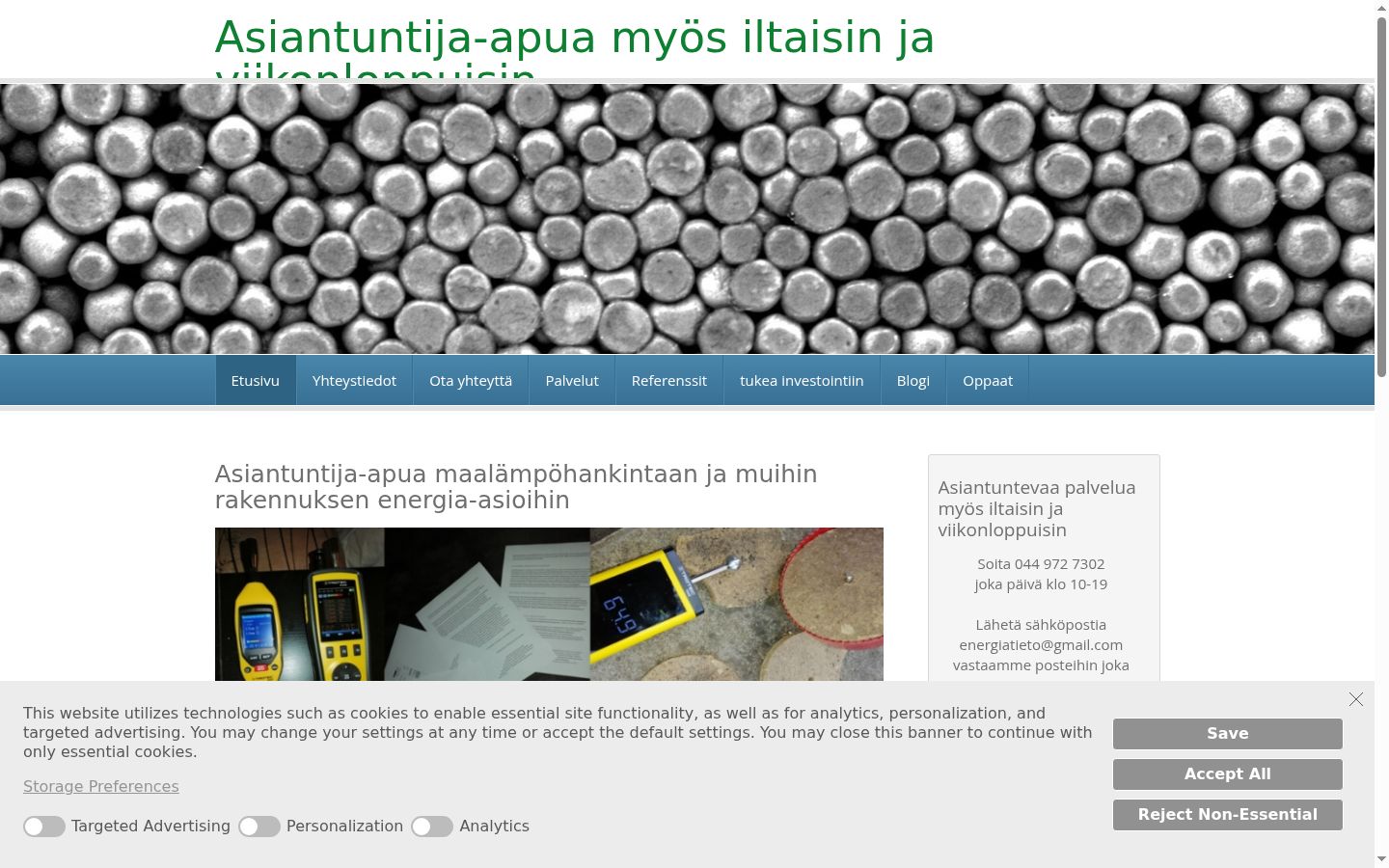The image size is (1389, 868).
Task: Click the scrollbar down arrow
Action: point(1381,859)
